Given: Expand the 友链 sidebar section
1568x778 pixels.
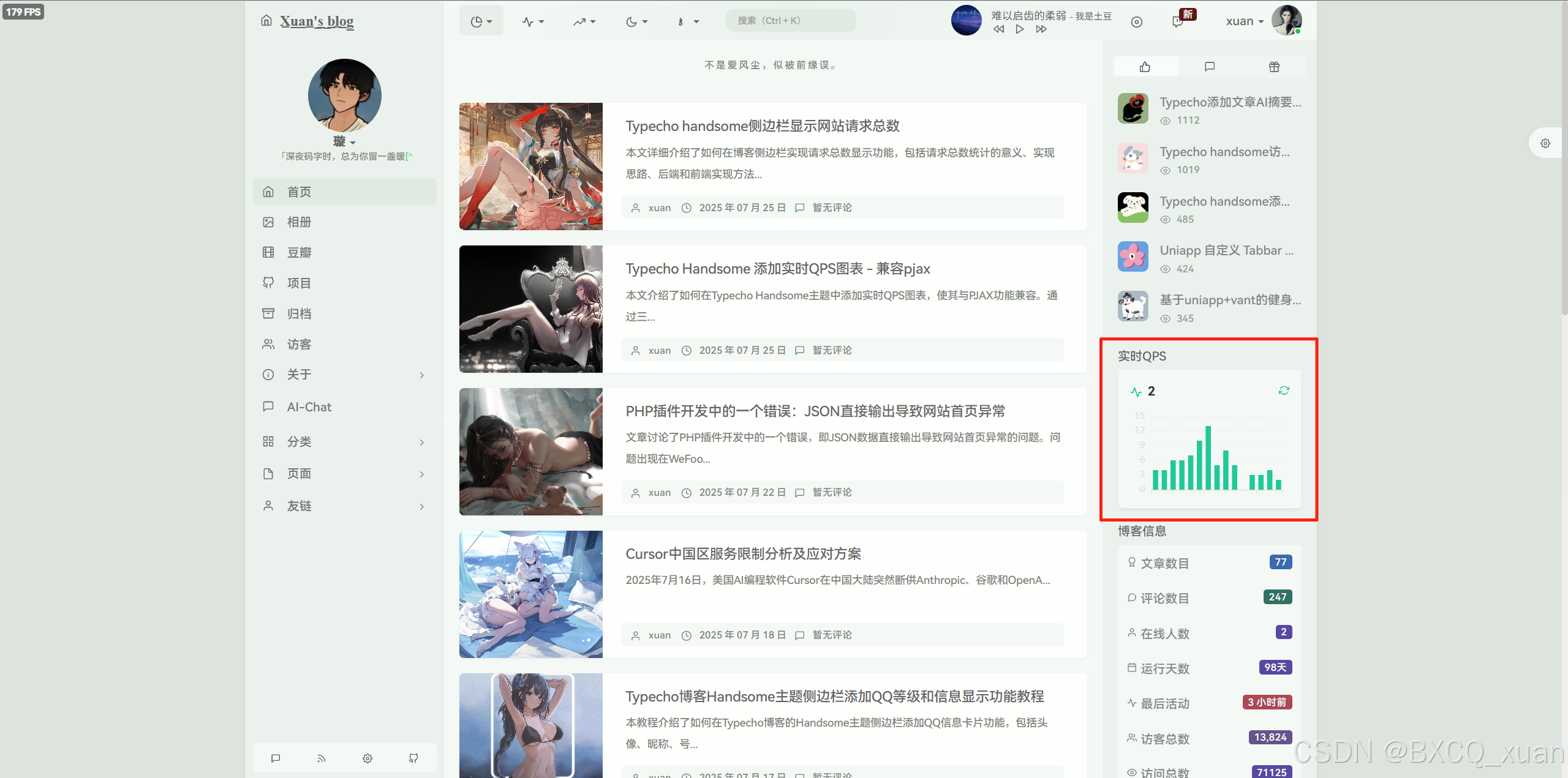Looking at the screenshot, I should tap(345, 506).
